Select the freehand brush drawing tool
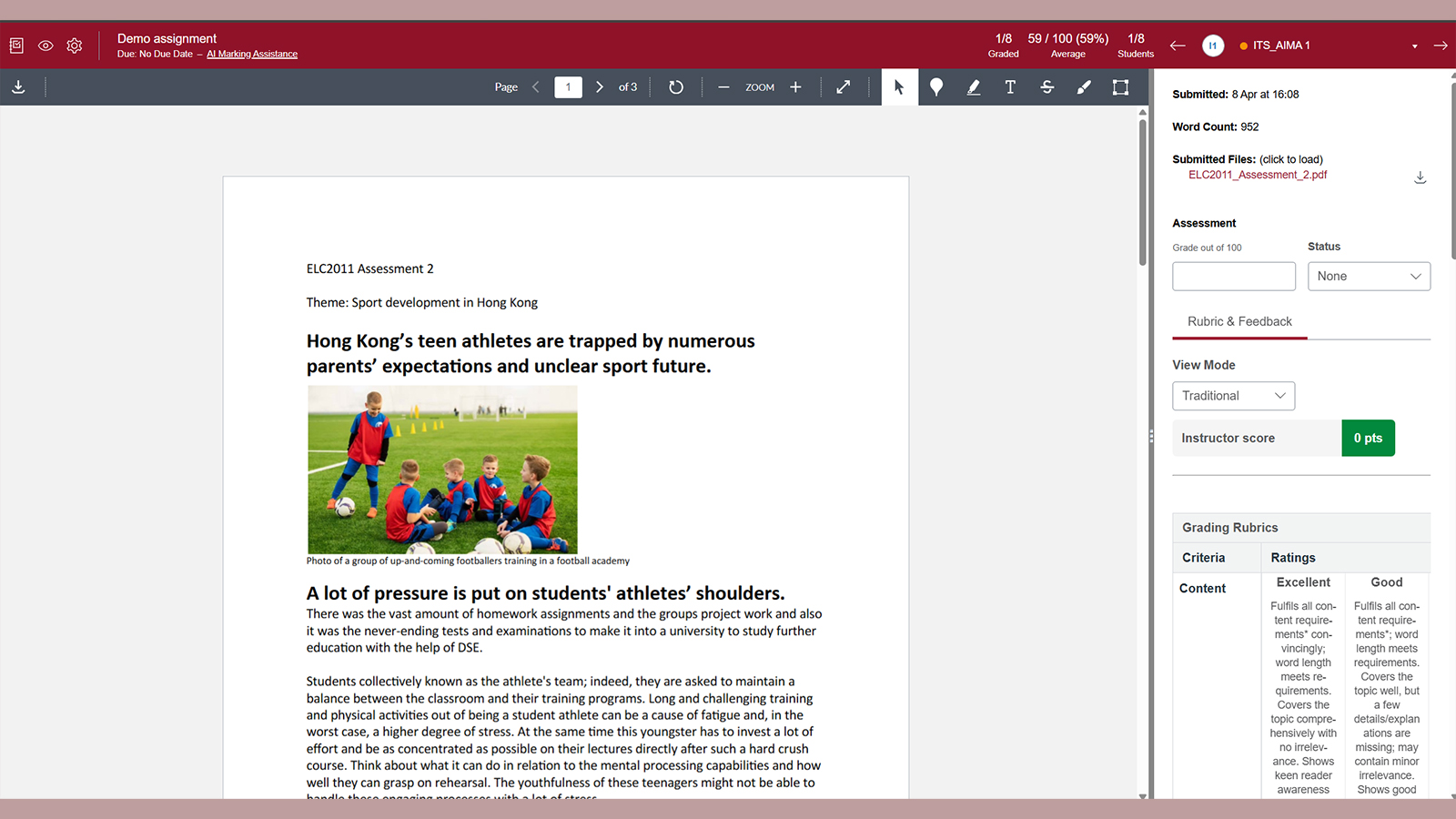Image resolution: width=1456 pixels, height=819 pixels. (1084, 87)
